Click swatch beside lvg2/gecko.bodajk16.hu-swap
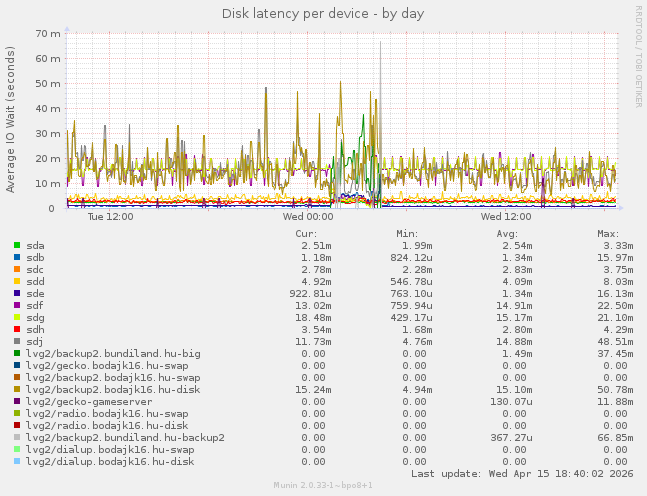Screen dimensions: 647x496 point(17,365)
